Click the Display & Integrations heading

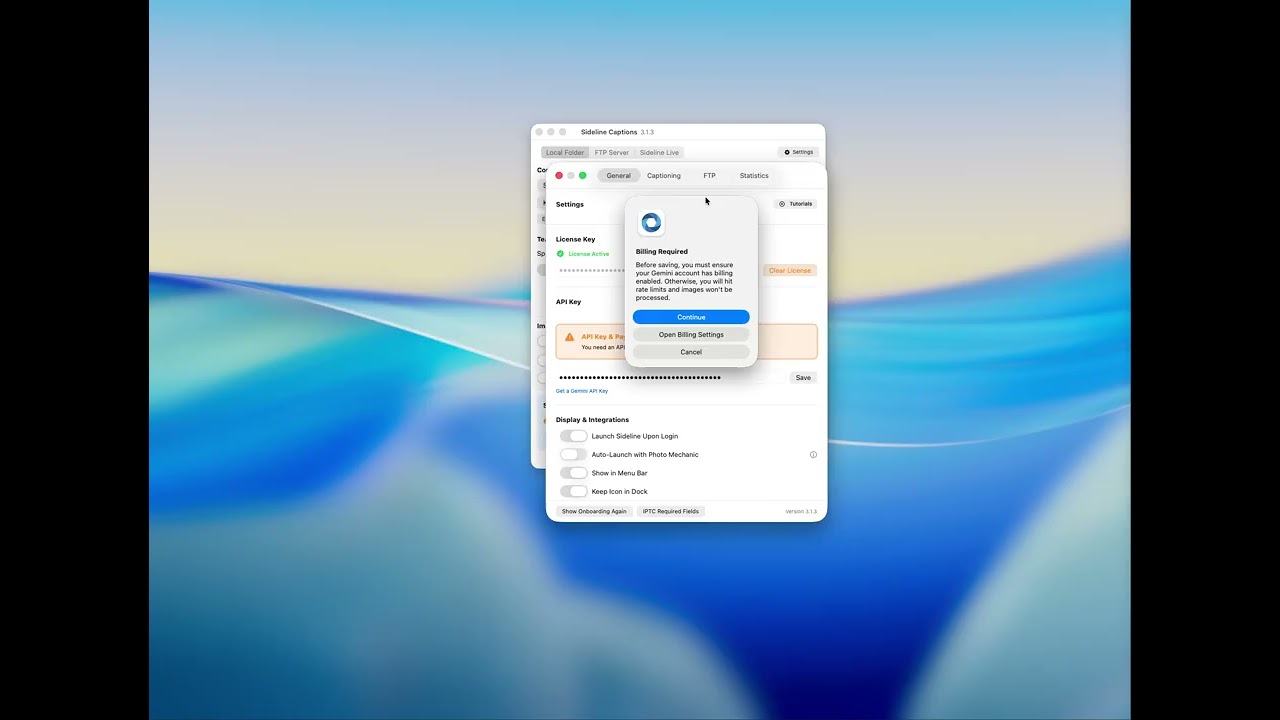pos(592,420)
